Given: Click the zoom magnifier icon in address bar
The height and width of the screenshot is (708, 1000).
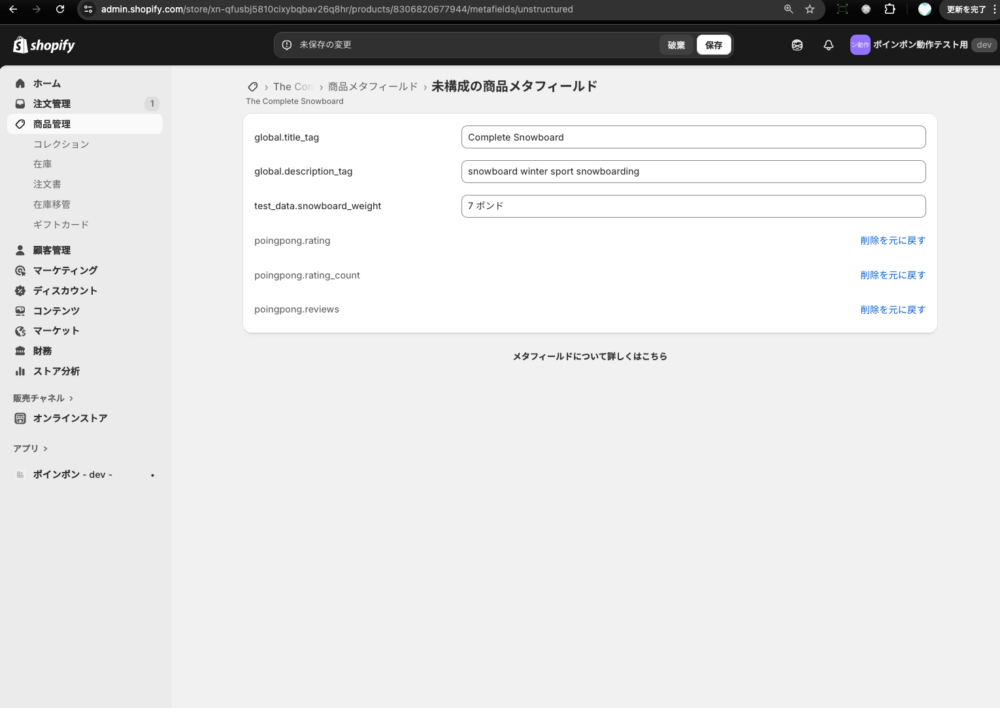Looking at the screenshot, I should click(788, 9).
